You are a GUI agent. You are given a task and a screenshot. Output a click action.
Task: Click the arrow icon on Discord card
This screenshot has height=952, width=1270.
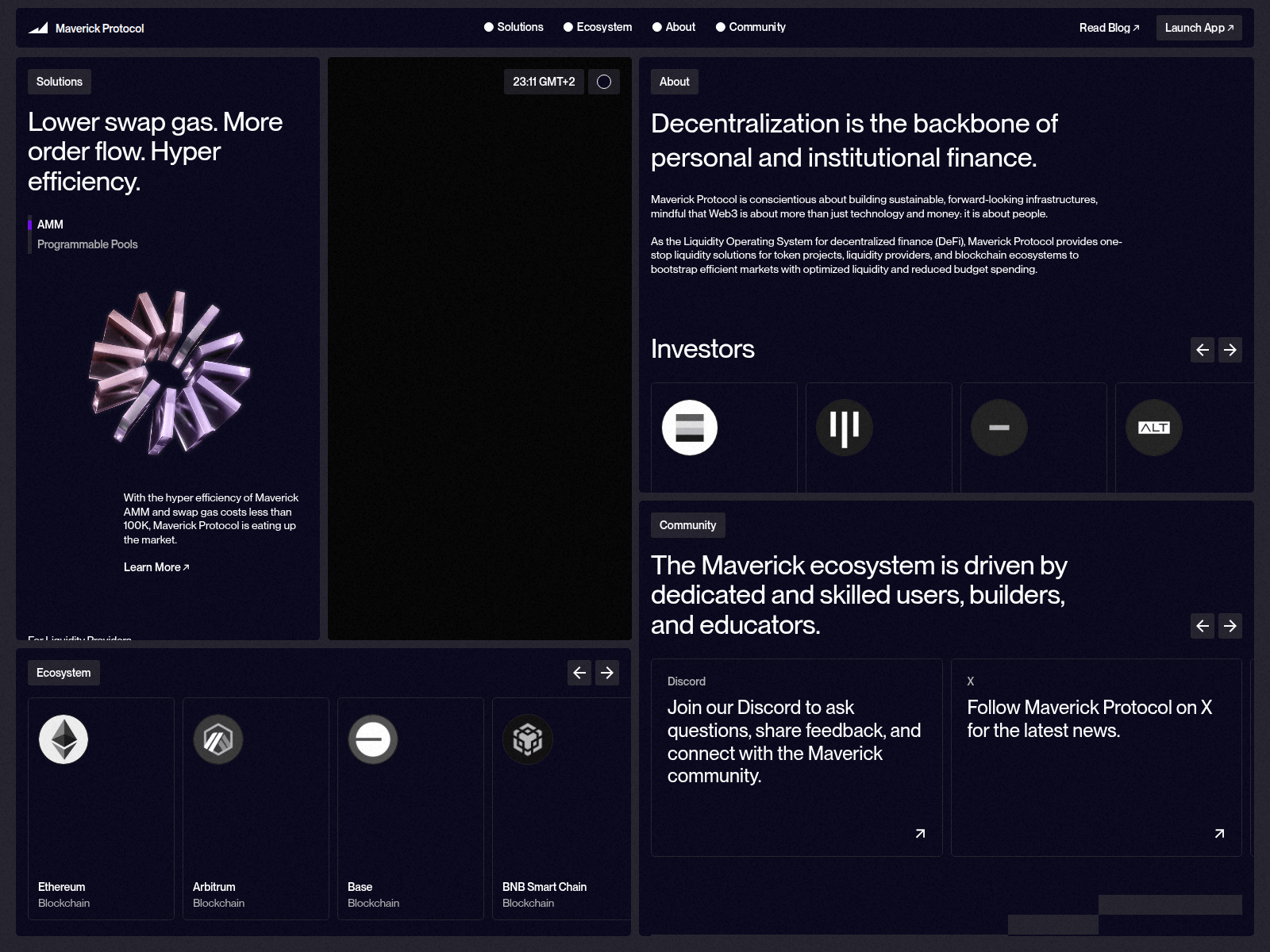920,833
